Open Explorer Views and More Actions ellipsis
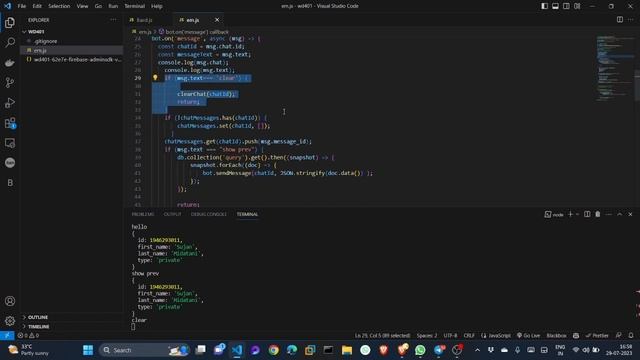 [x=113, y=20]
